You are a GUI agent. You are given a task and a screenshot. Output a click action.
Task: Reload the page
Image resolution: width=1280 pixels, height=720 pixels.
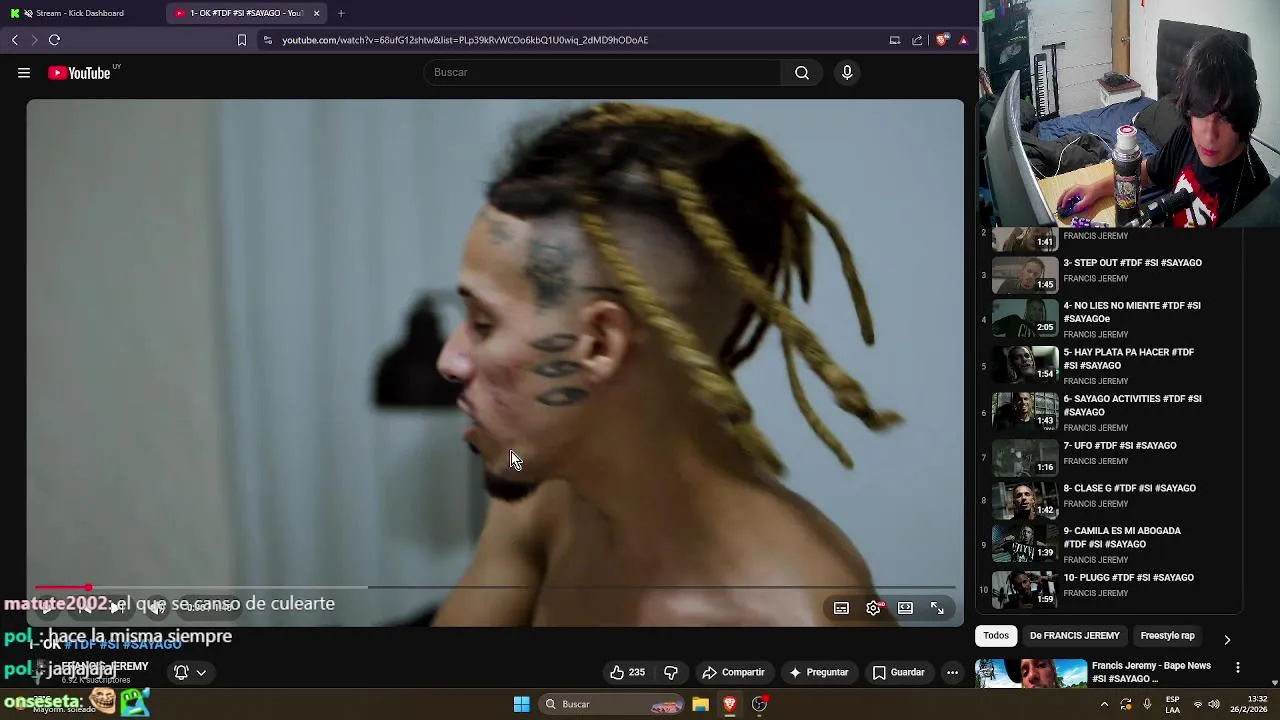coord(54,40)
